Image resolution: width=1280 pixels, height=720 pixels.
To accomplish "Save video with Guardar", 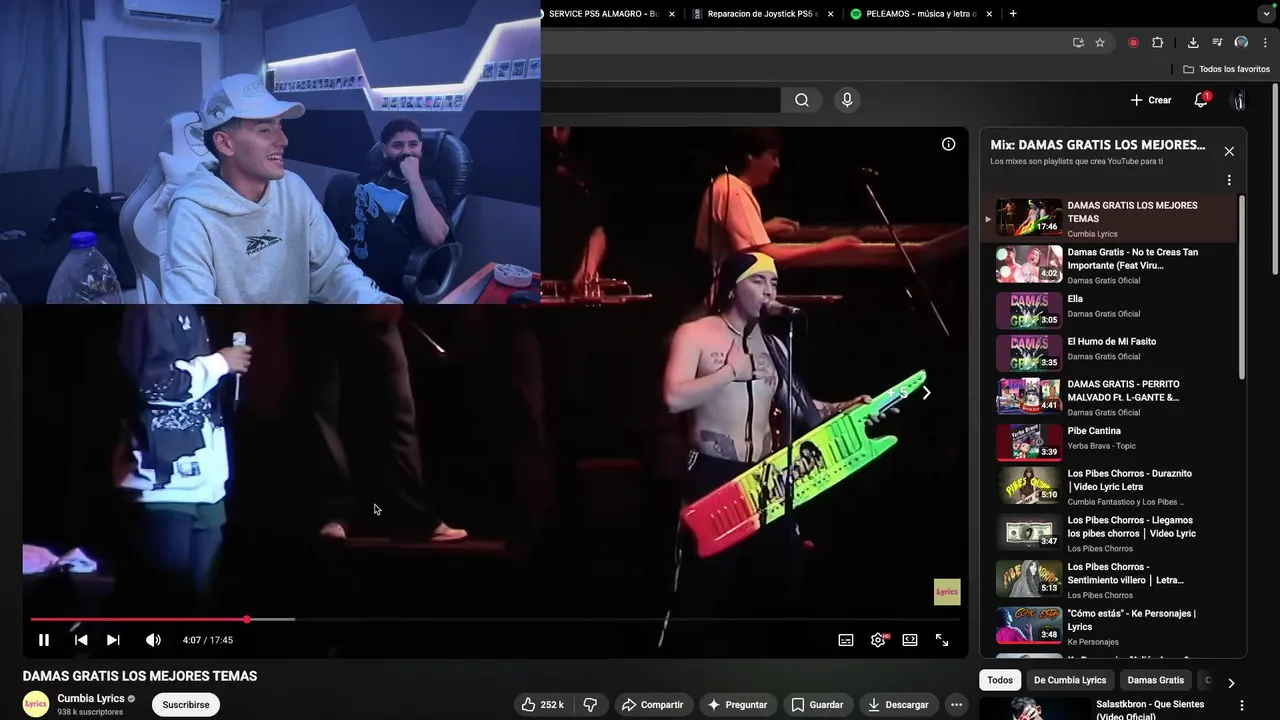I will click(817, 705).
